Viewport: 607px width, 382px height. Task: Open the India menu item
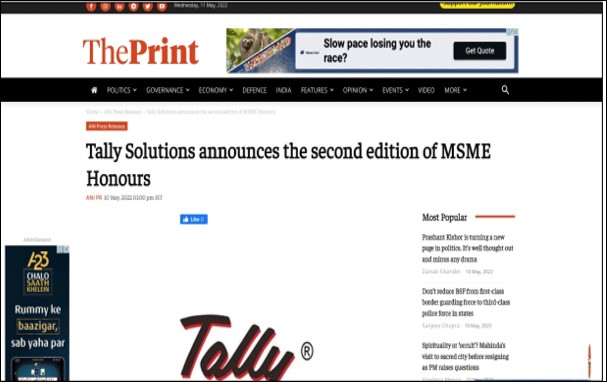point(283,90)
